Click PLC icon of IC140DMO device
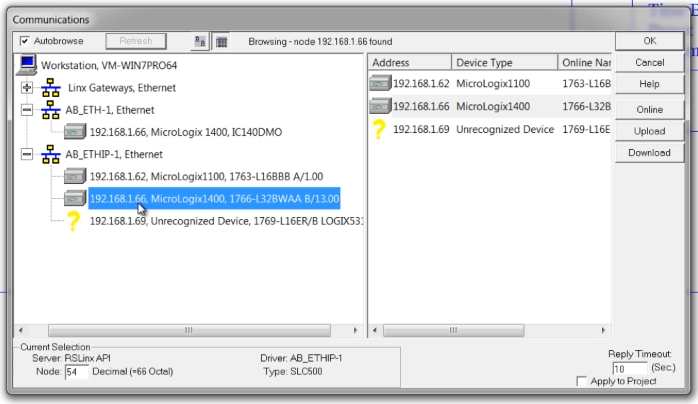Viewport: 698px width, 404px height. [x=75, y=132]
